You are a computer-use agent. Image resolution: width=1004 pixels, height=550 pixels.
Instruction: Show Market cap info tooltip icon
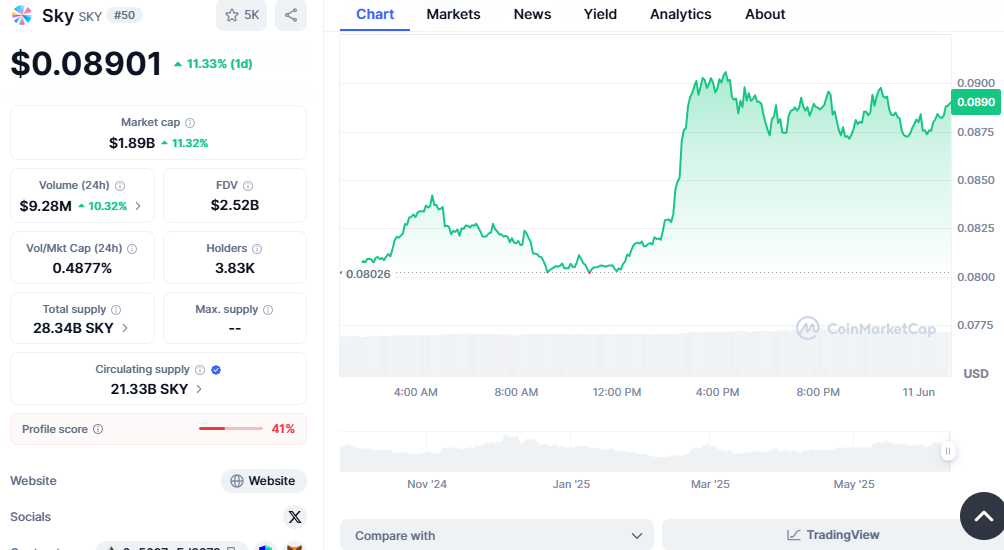click(x=190, y=123)
